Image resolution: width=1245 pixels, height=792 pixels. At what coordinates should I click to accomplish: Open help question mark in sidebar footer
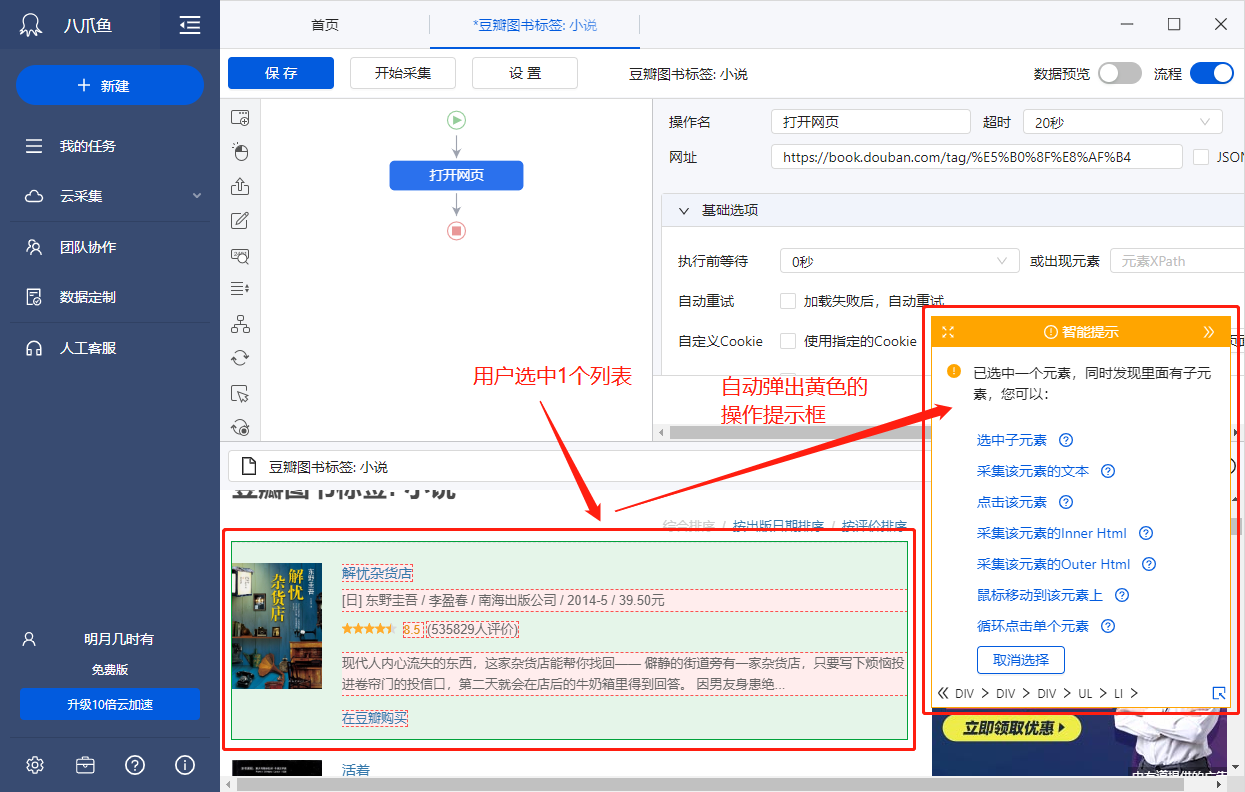coord(135,765)
